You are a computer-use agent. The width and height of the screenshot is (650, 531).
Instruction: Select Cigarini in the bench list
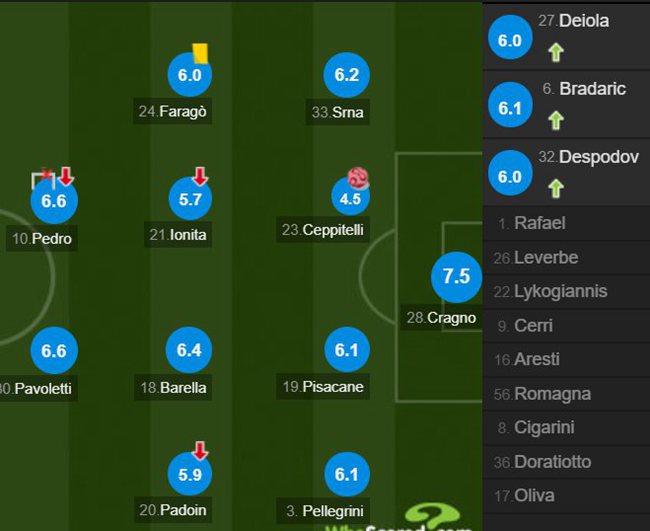(566, 427)
